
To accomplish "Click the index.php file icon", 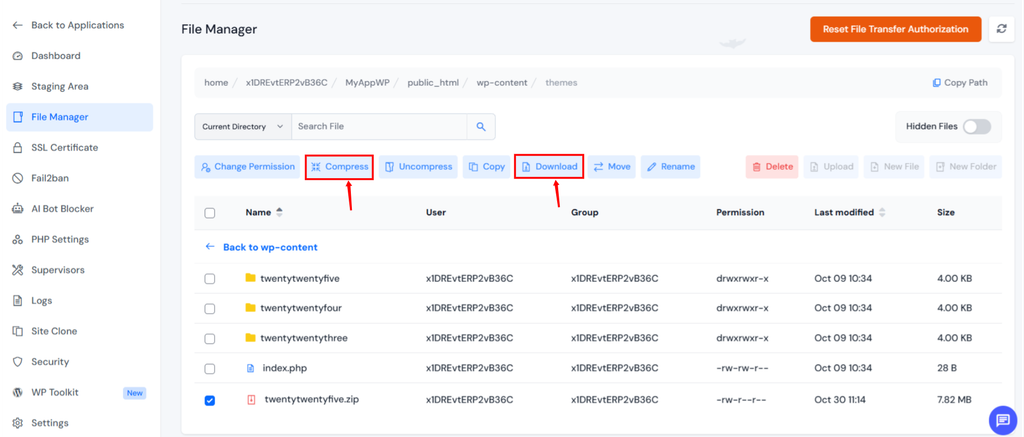I will [250, 368].
